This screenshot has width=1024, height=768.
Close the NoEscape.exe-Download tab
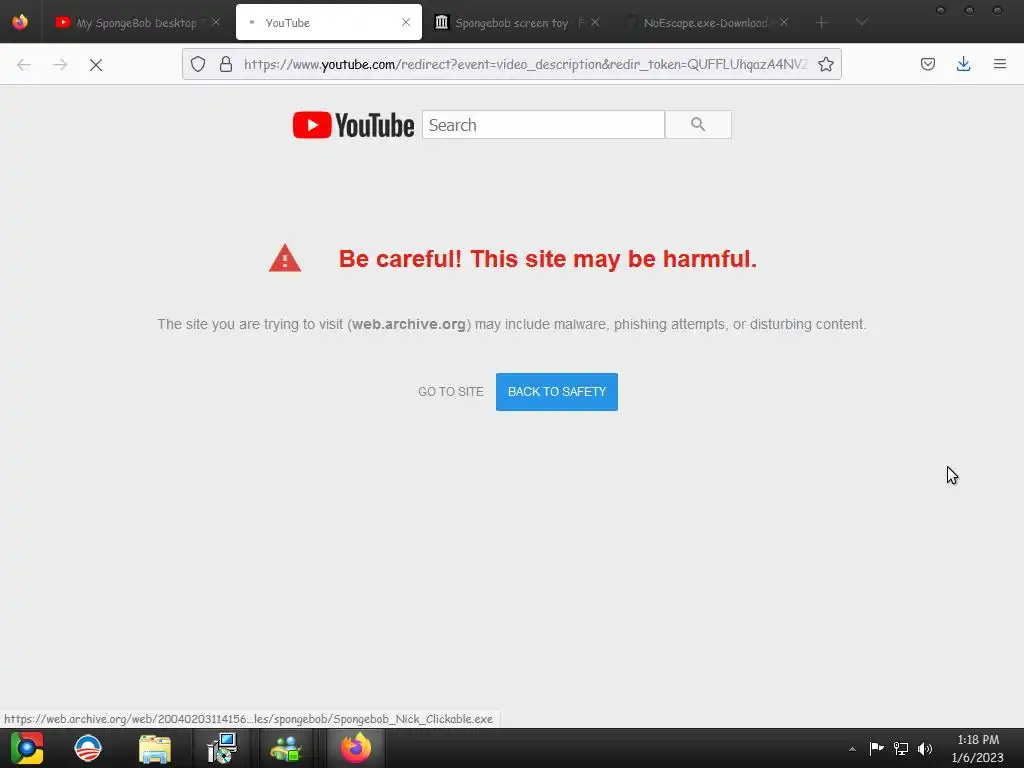pos(784,22)
